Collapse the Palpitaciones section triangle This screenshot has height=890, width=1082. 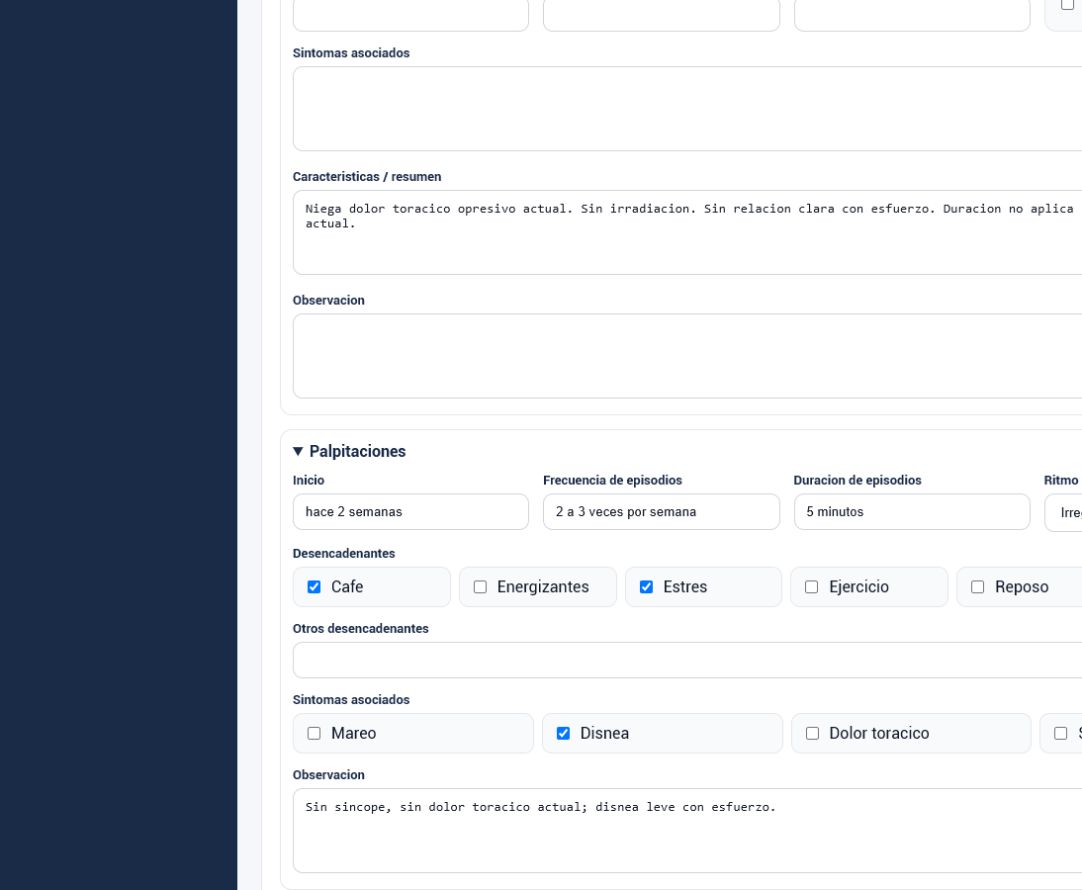tap(298, 451)
